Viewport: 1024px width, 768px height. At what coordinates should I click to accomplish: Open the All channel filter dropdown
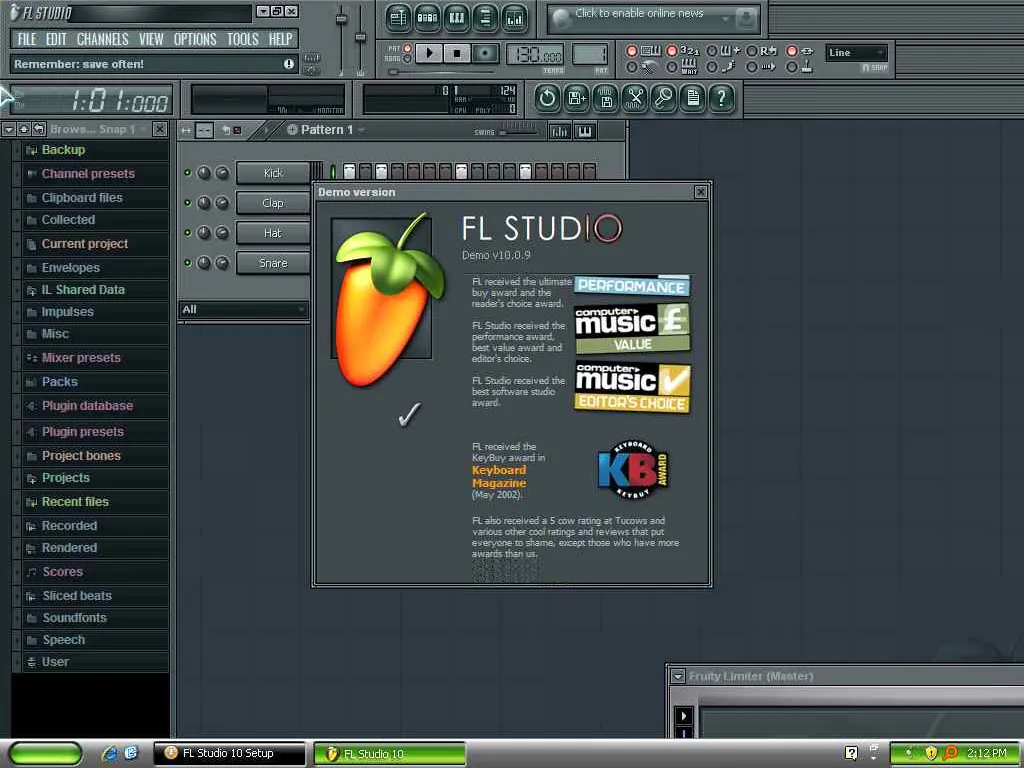click(x=243, y=310)
